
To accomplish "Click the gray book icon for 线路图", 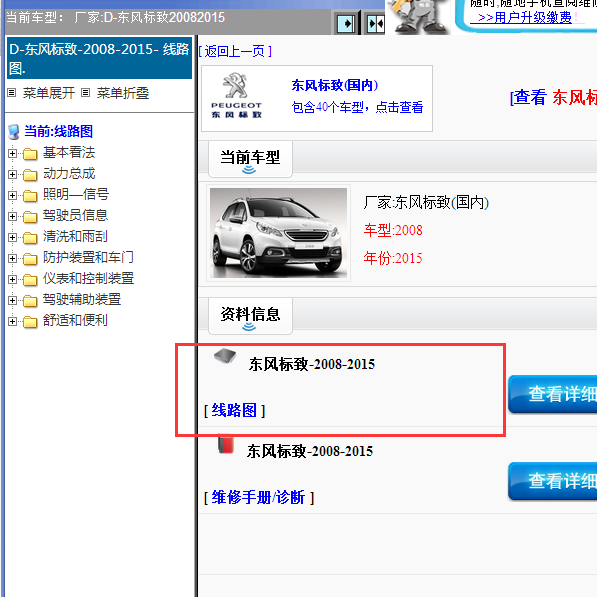I will tap(225, 356).
